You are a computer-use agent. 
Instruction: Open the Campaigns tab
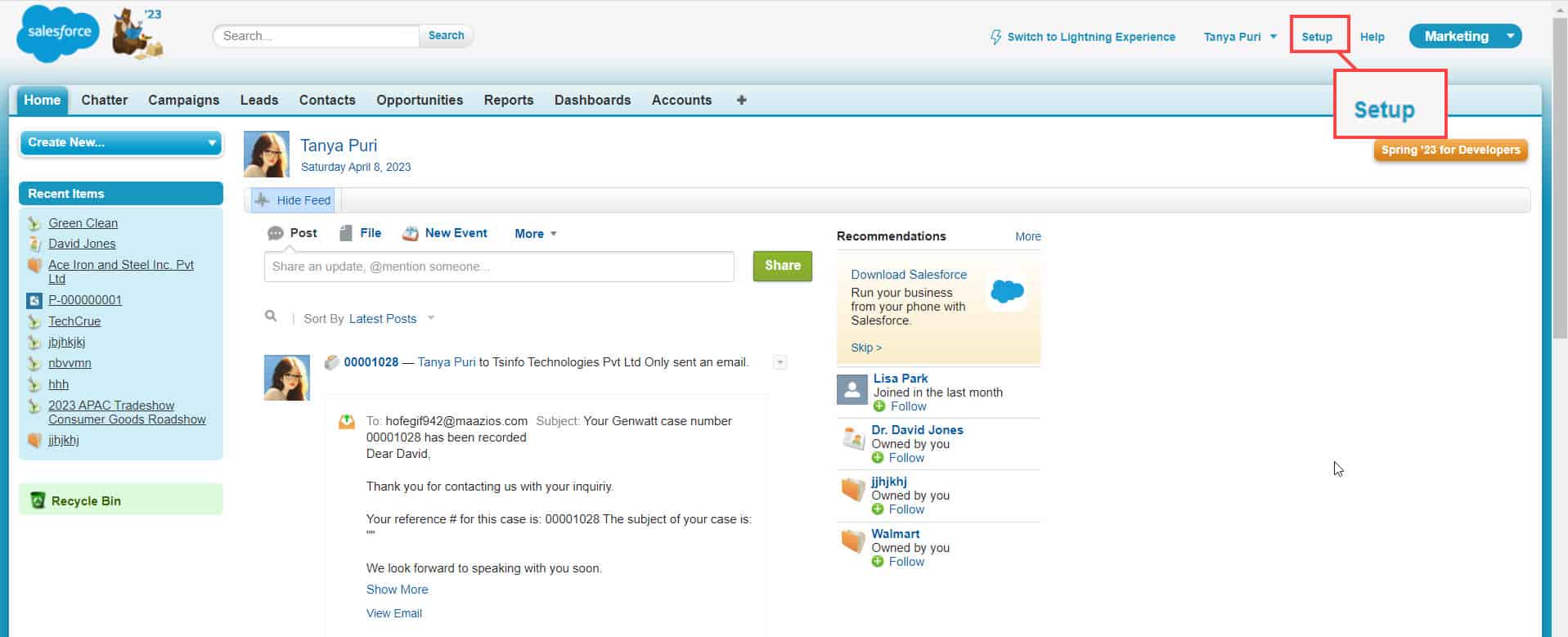(x=184, y=100)
